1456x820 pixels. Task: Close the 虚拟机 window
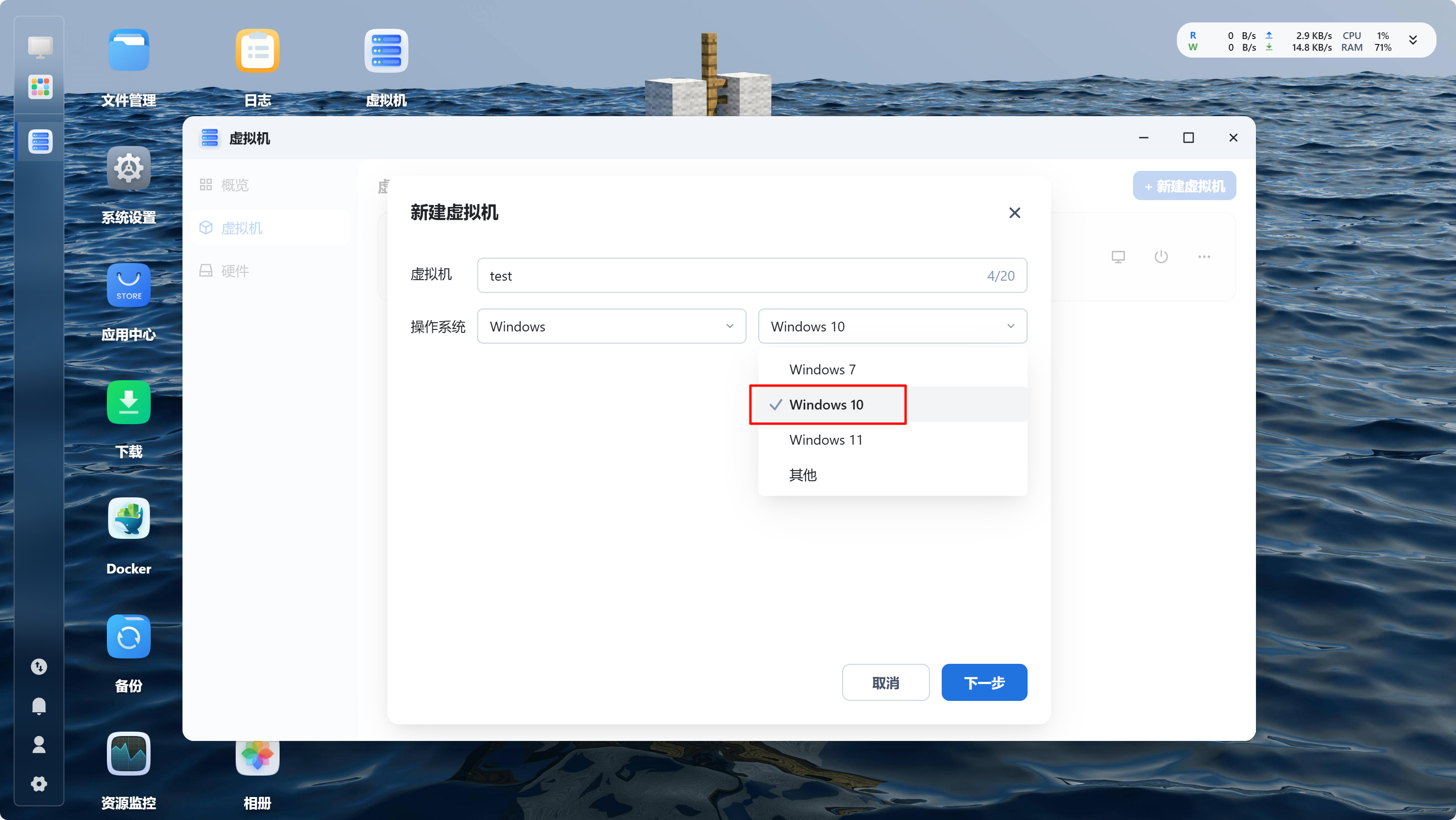click(1234, 138)
